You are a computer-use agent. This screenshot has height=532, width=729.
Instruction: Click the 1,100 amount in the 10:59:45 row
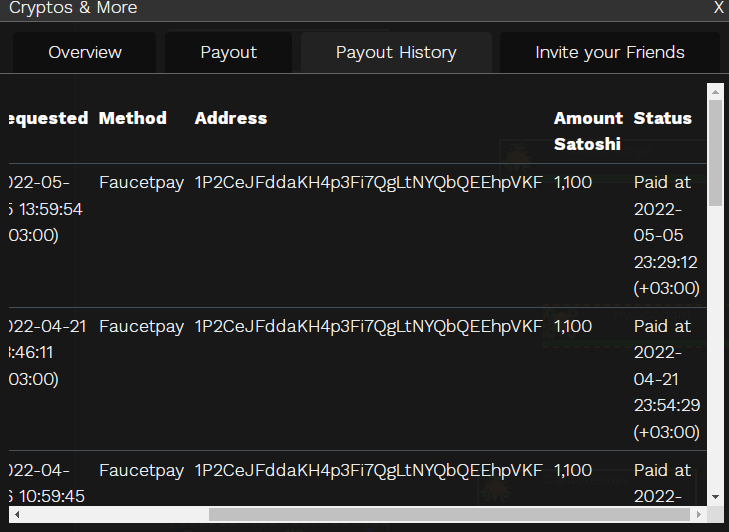tap(573, 471)
